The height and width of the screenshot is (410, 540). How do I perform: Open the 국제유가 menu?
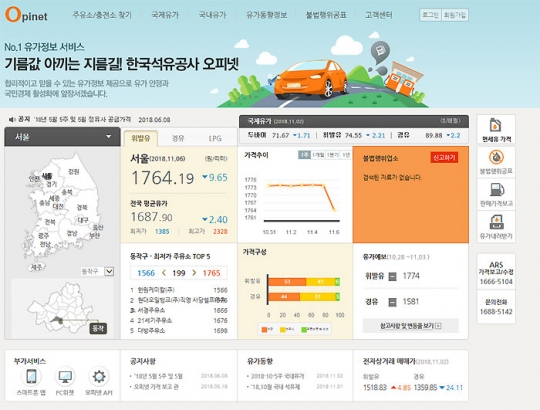(165, 15)
